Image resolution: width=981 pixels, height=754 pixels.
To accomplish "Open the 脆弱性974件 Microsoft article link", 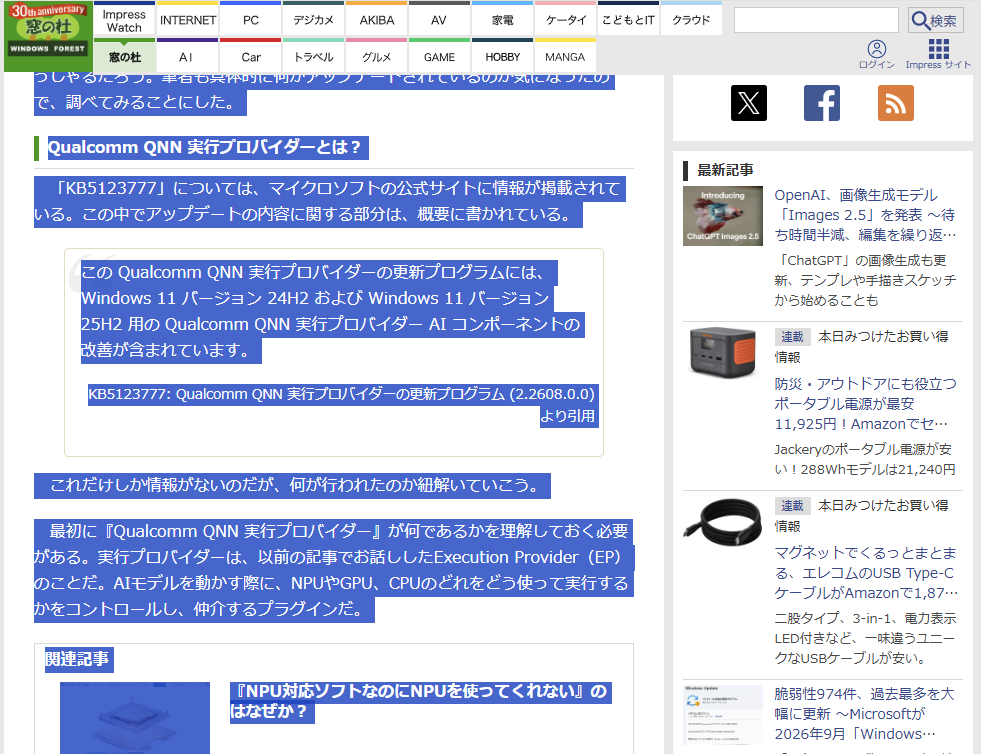I will 865,714.
